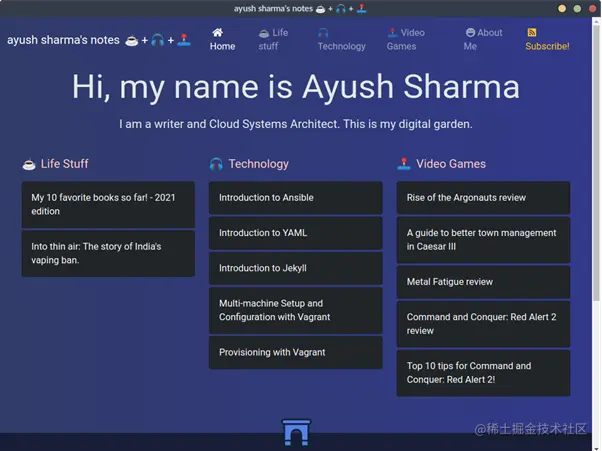
Task: Open Introduction to Ansible article
Action: [x=296, y=198]
